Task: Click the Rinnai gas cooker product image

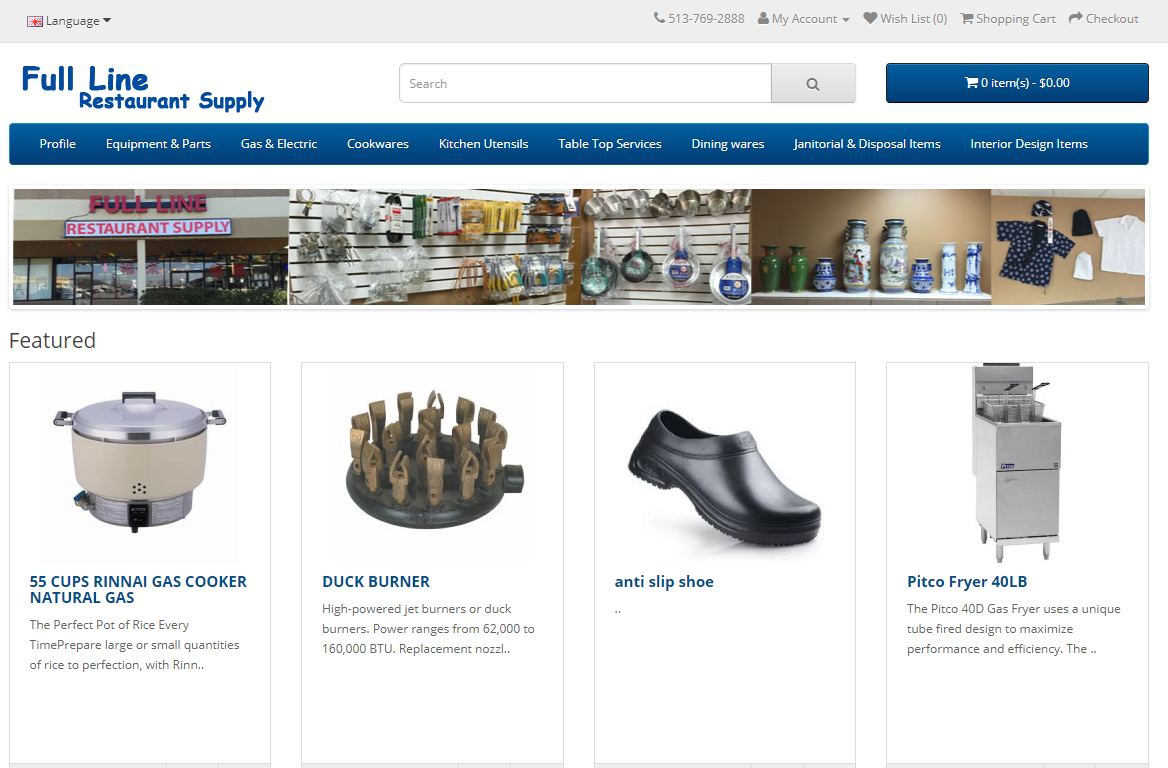Action: 139,463
